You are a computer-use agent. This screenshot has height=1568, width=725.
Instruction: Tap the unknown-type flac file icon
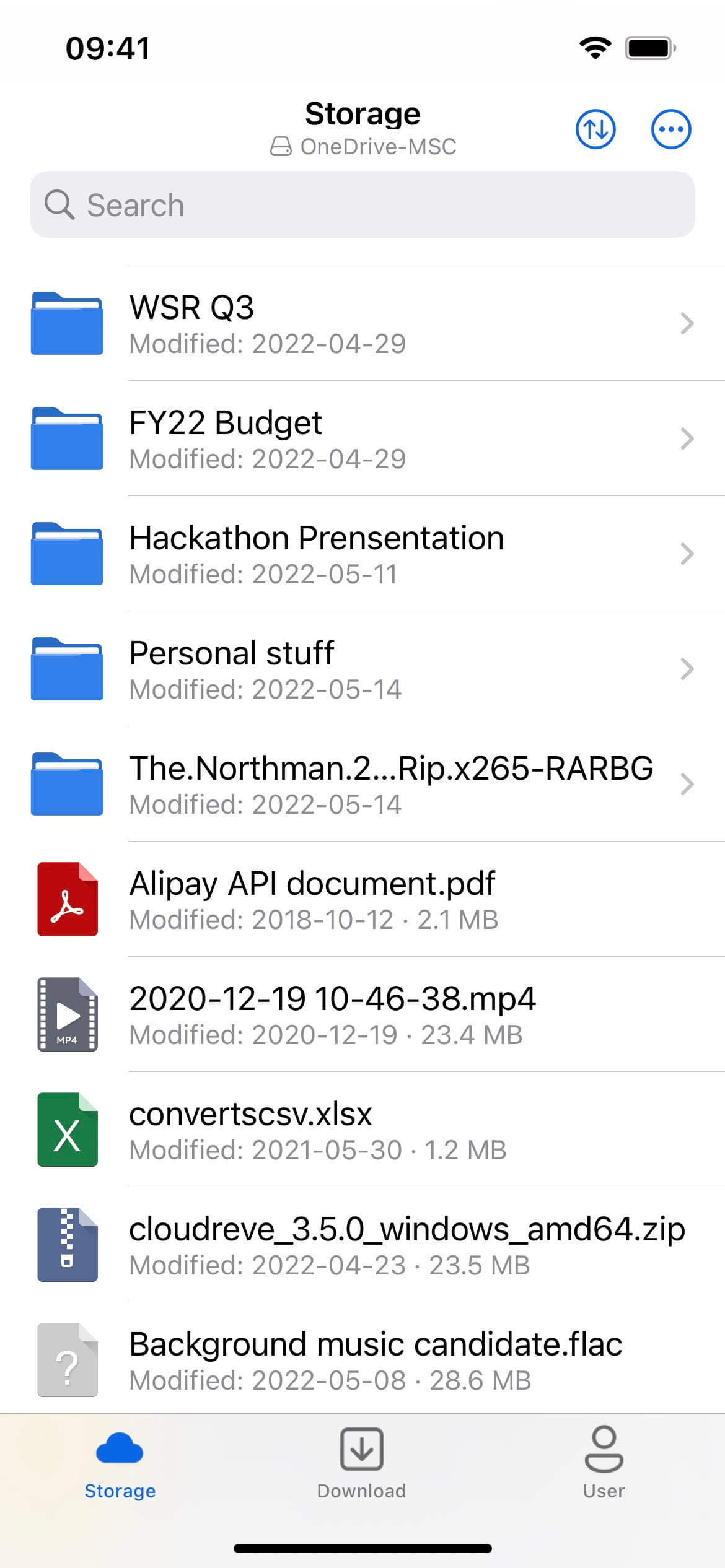(x=68, y=1359)
